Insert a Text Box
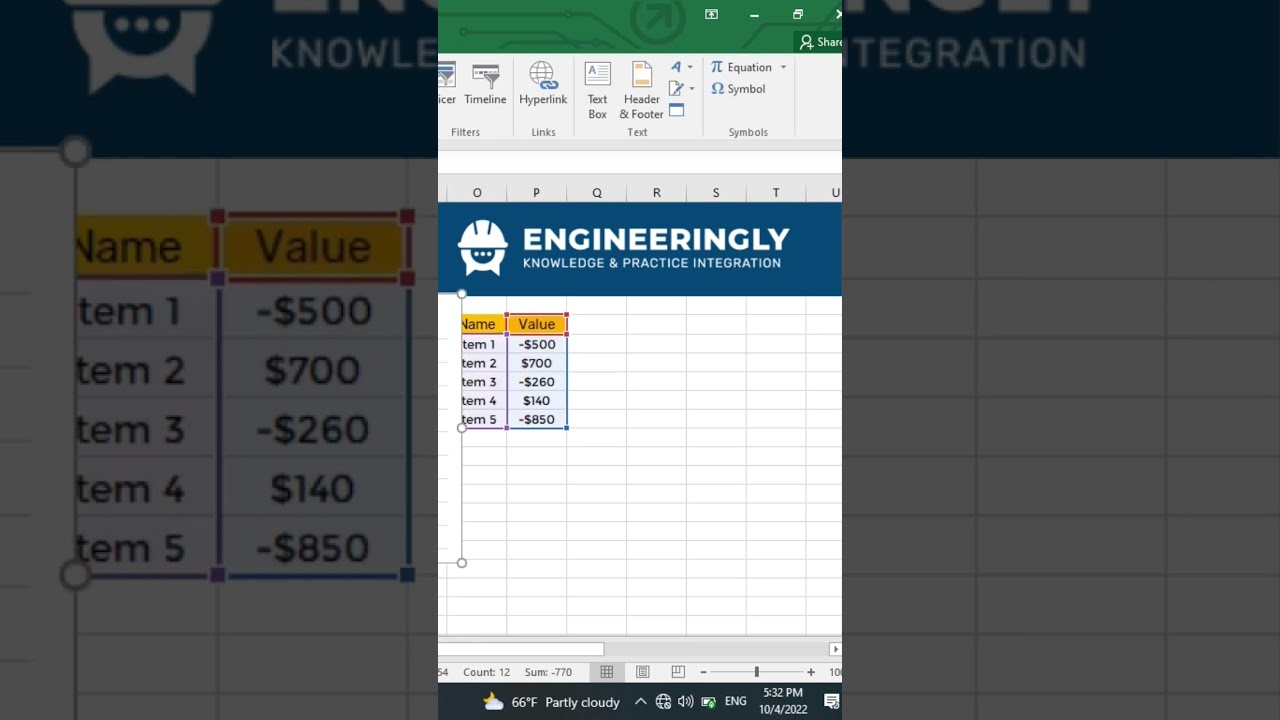This screenshot has width=1280, height=720. (x=597, y=90)
